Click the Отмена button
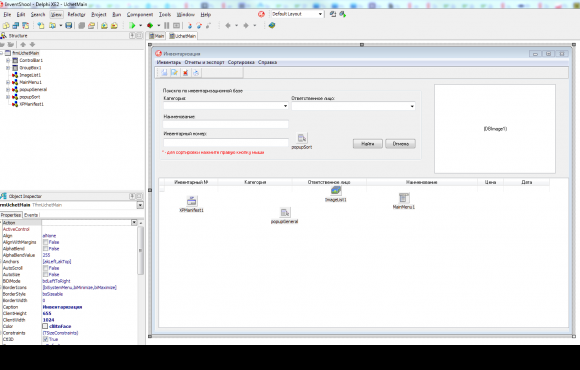This screenshot has width=580, height=370. tap(400, 144)
